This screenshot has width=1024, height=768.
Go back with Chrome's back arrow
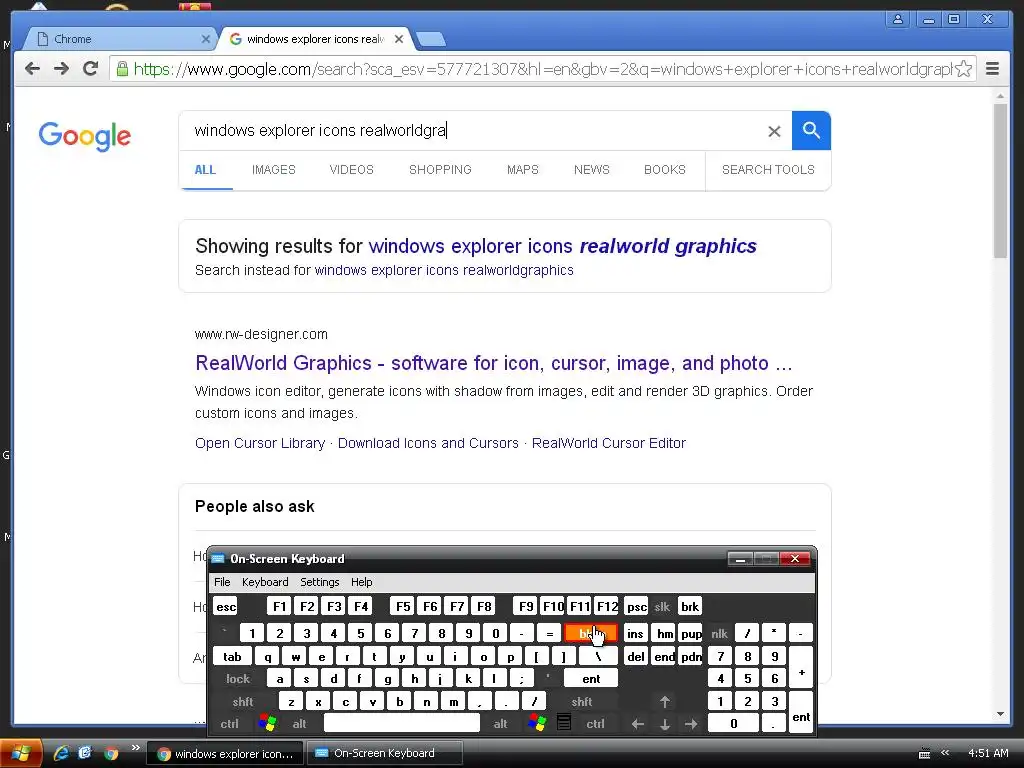click(32, 69)
